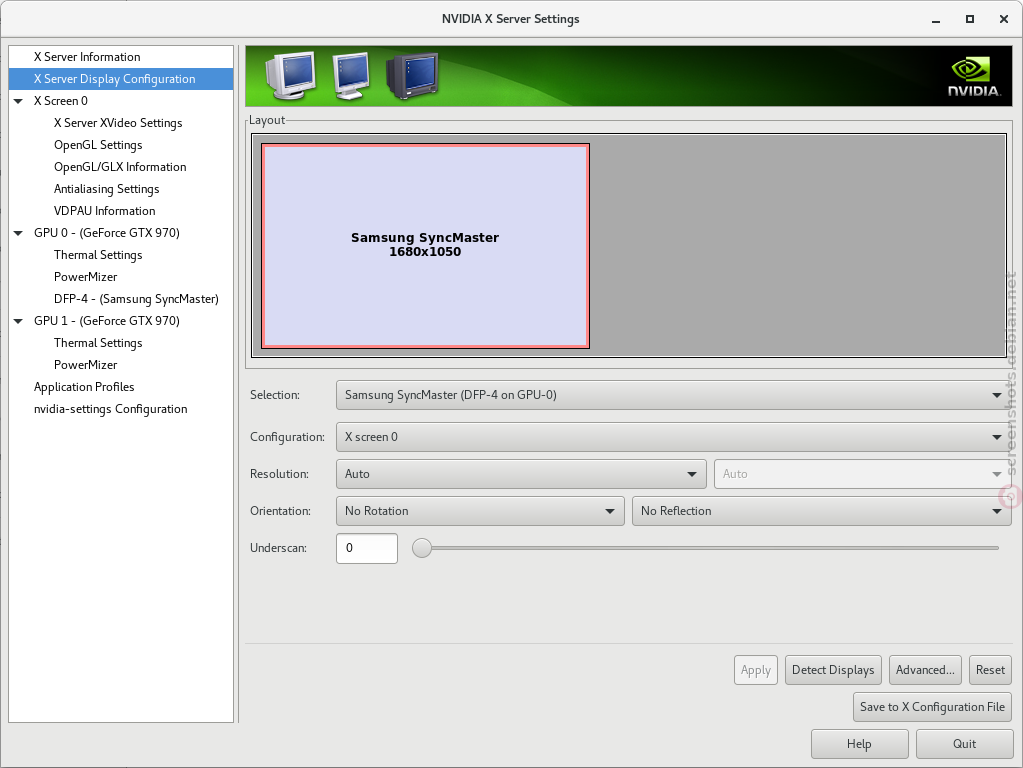Click the Quit button
This screenshot has width=1023, height=768.
[x=964, y=744]
